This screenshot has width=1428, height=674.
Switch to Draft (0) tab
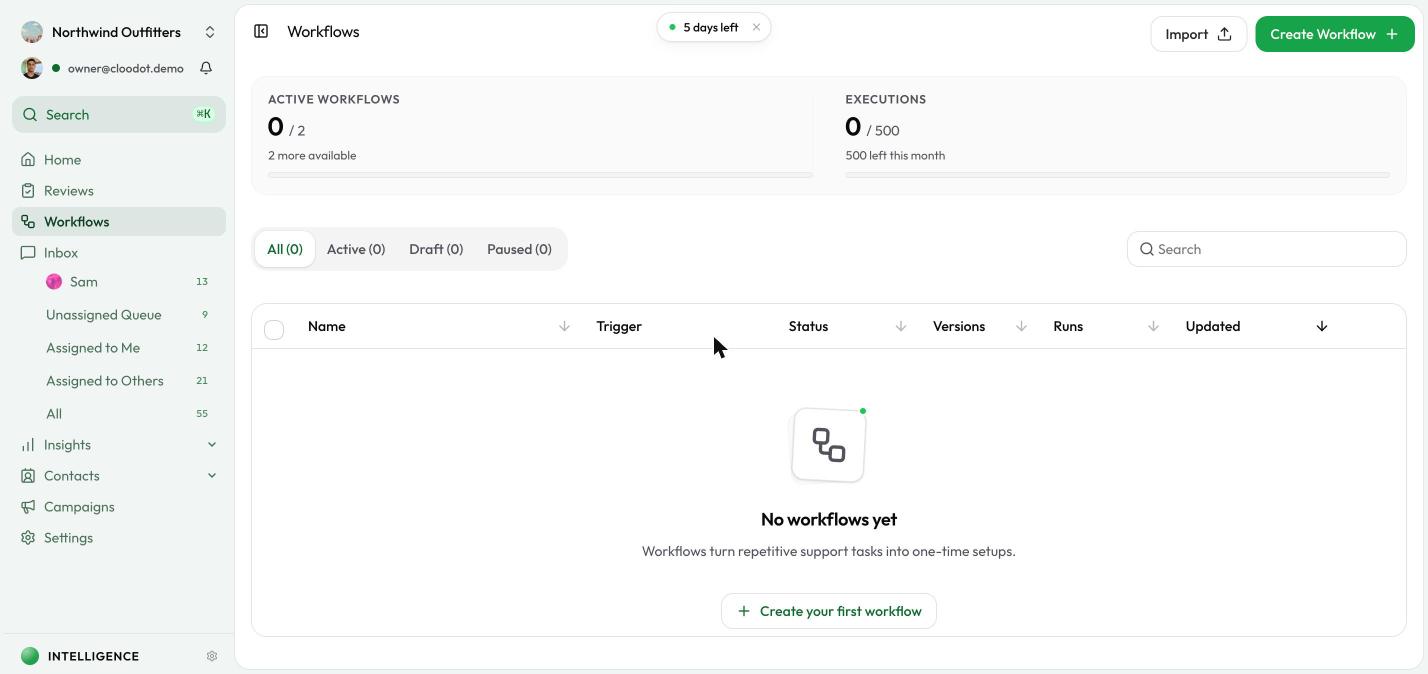(436, 249)
